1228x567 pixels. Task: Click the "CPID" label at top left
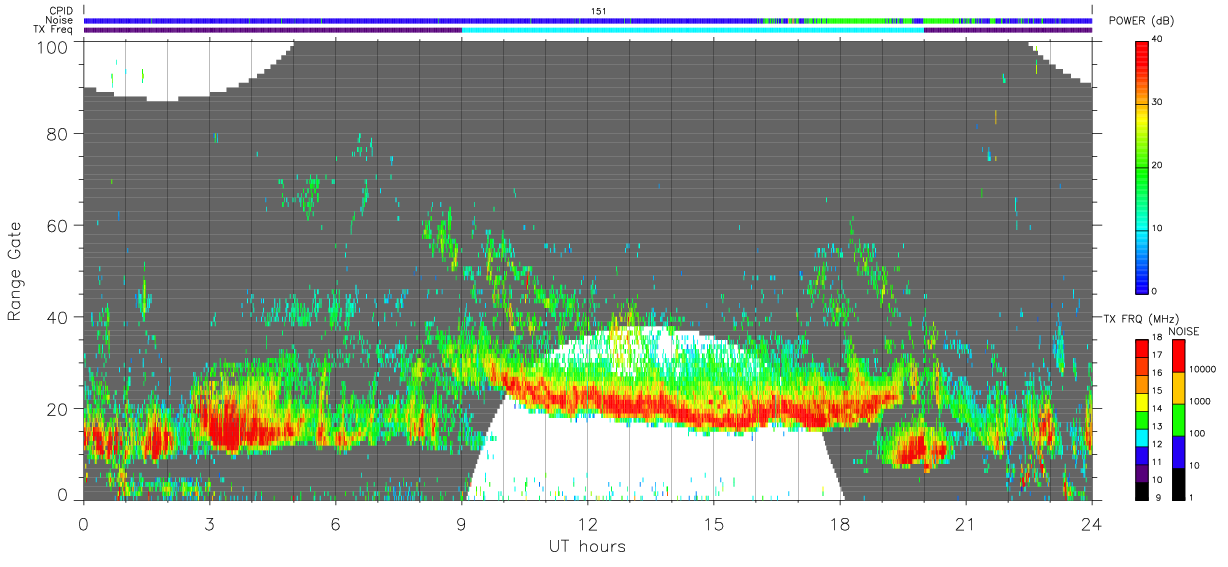61,11
